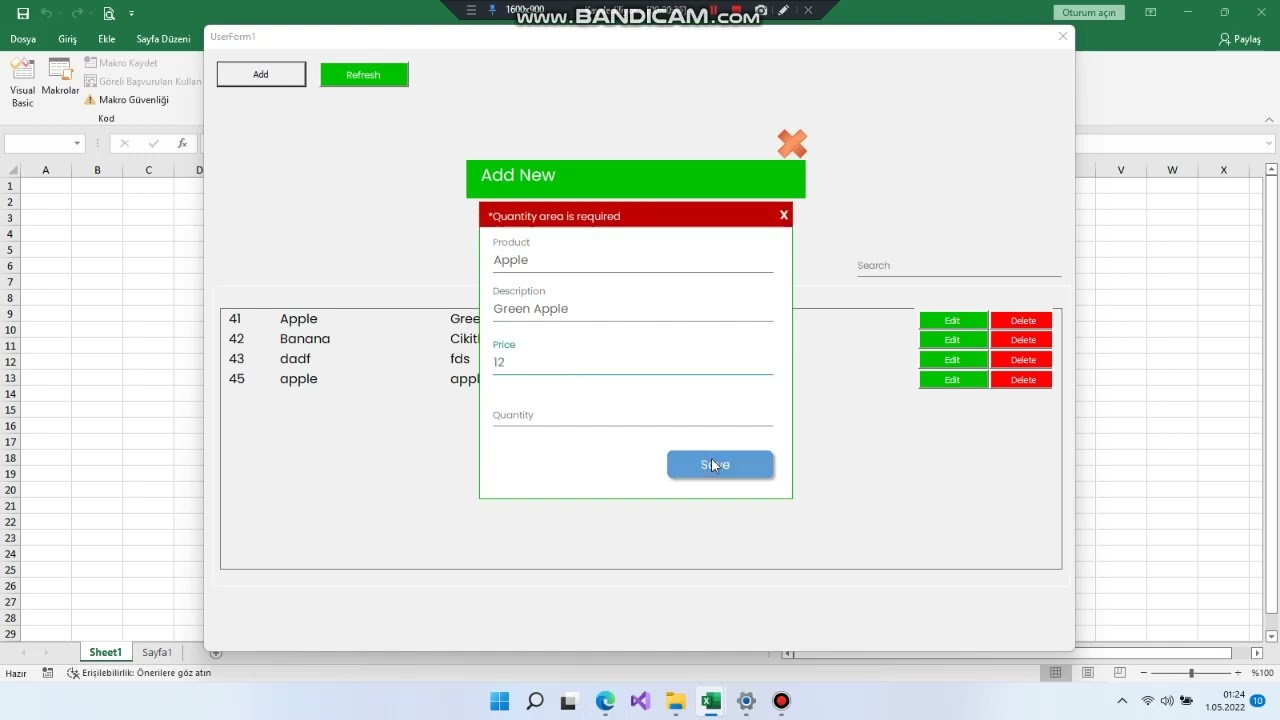This screenshot has height=720, width=1280.
Task: Open Microsoft Edge from the taskbar
Action: coord(605,701)
